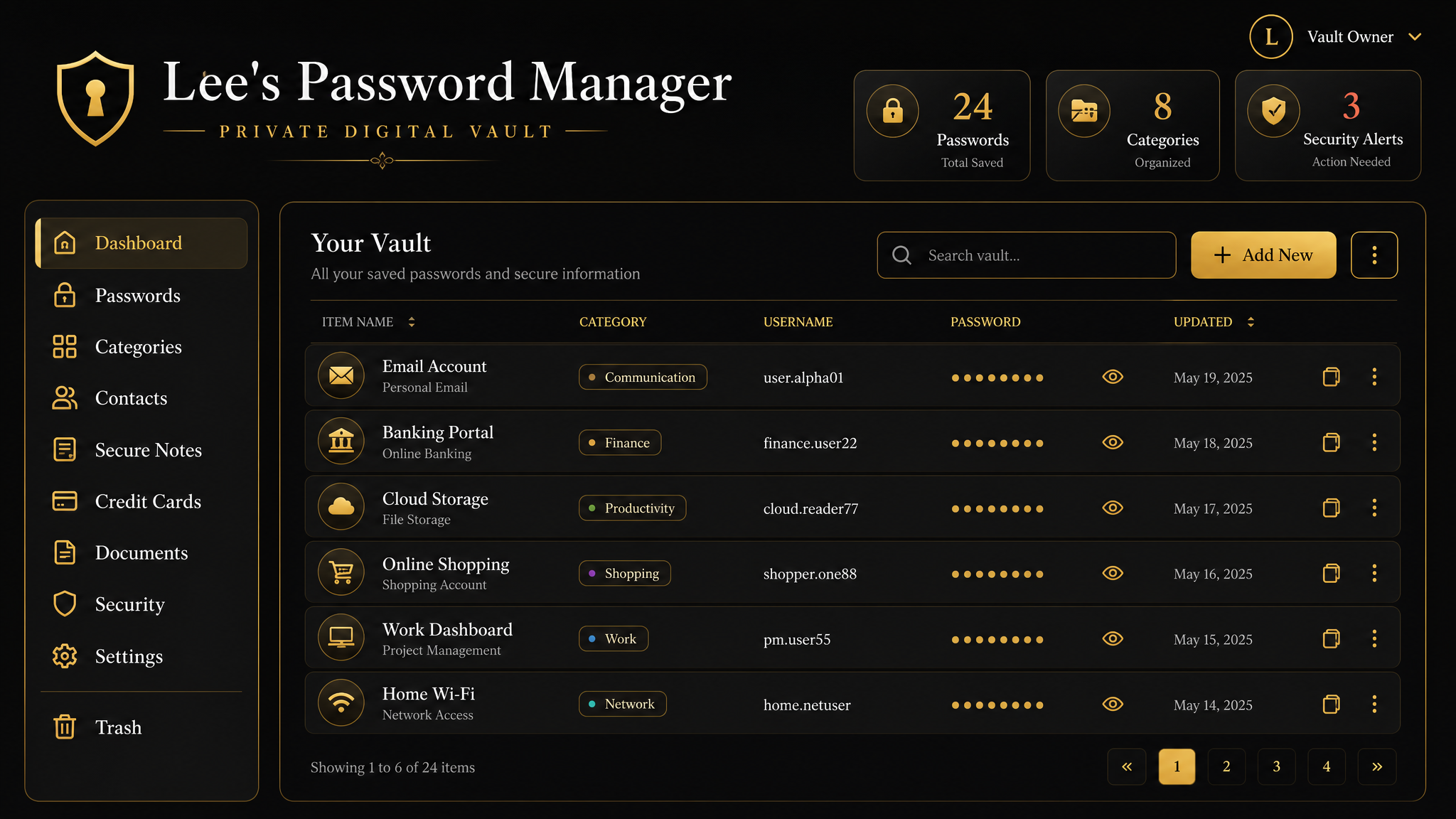Open row options for Work Dashboard
The width and height of the screenshot is (1456, 819).
[x=1374, y=638]
